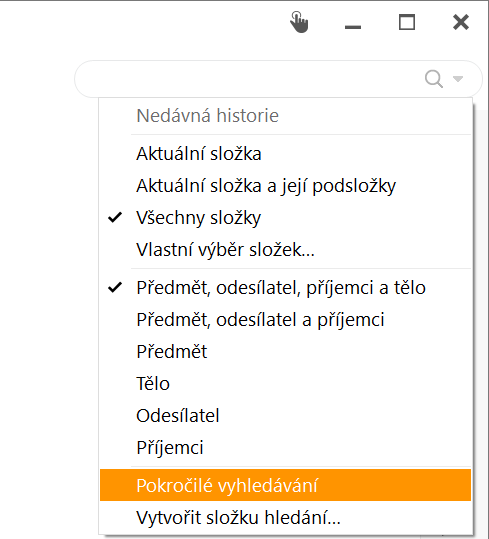The height and width of the screenshot is (539, 489).
Task: Open Pokročilé vyhledávání
Action: coord(285,485)
